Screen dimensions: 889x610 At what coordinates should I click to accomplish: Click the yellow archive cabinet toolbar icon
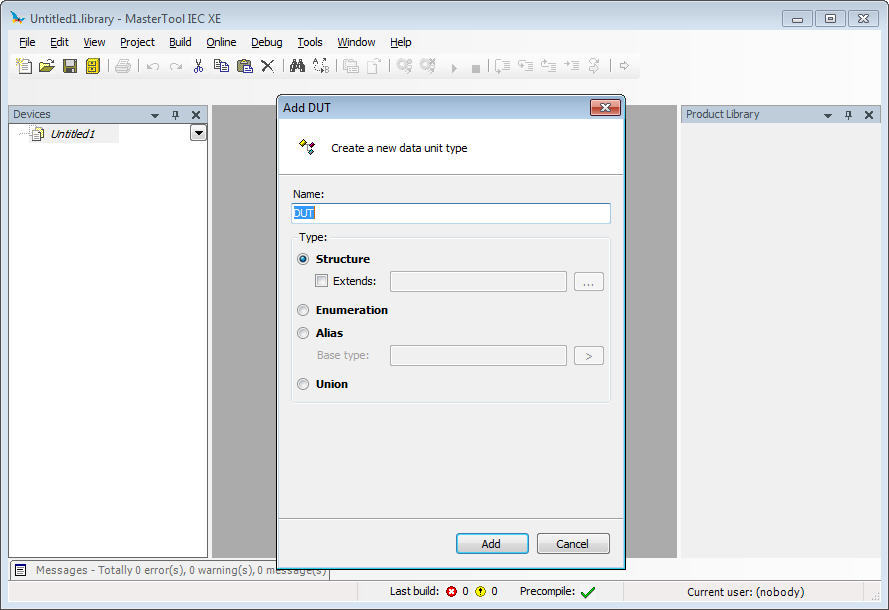[92, 66]
